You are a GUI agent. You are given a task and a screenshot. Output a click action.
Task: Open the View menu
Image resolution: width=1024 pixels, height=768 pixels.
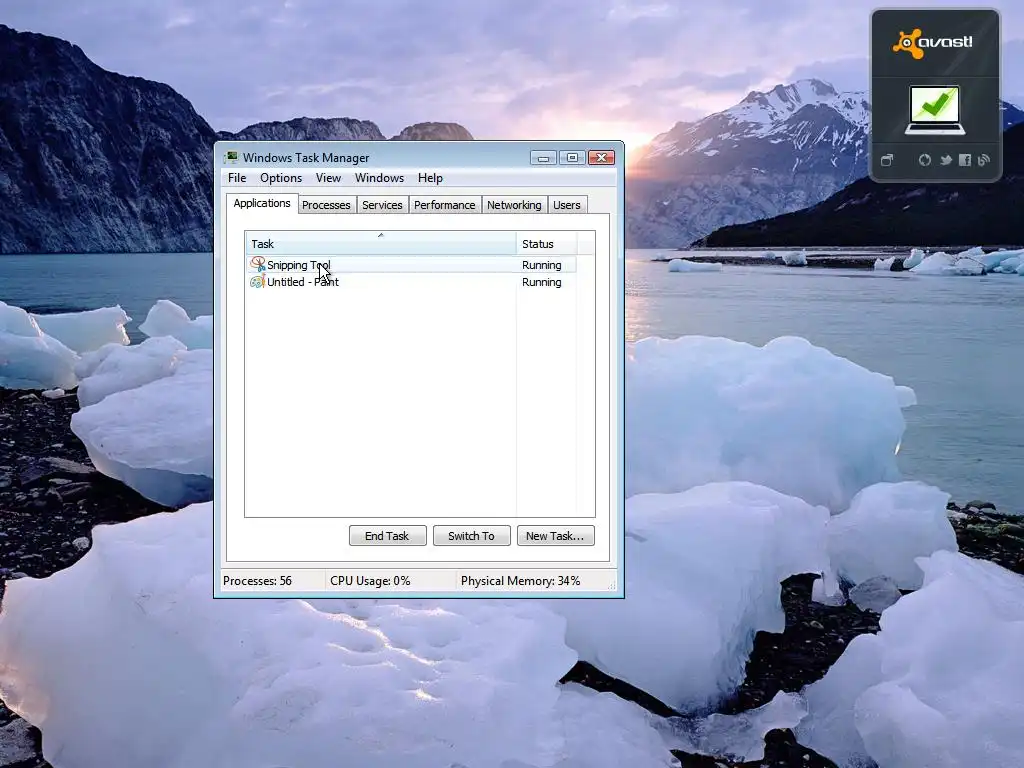(328, 178)
